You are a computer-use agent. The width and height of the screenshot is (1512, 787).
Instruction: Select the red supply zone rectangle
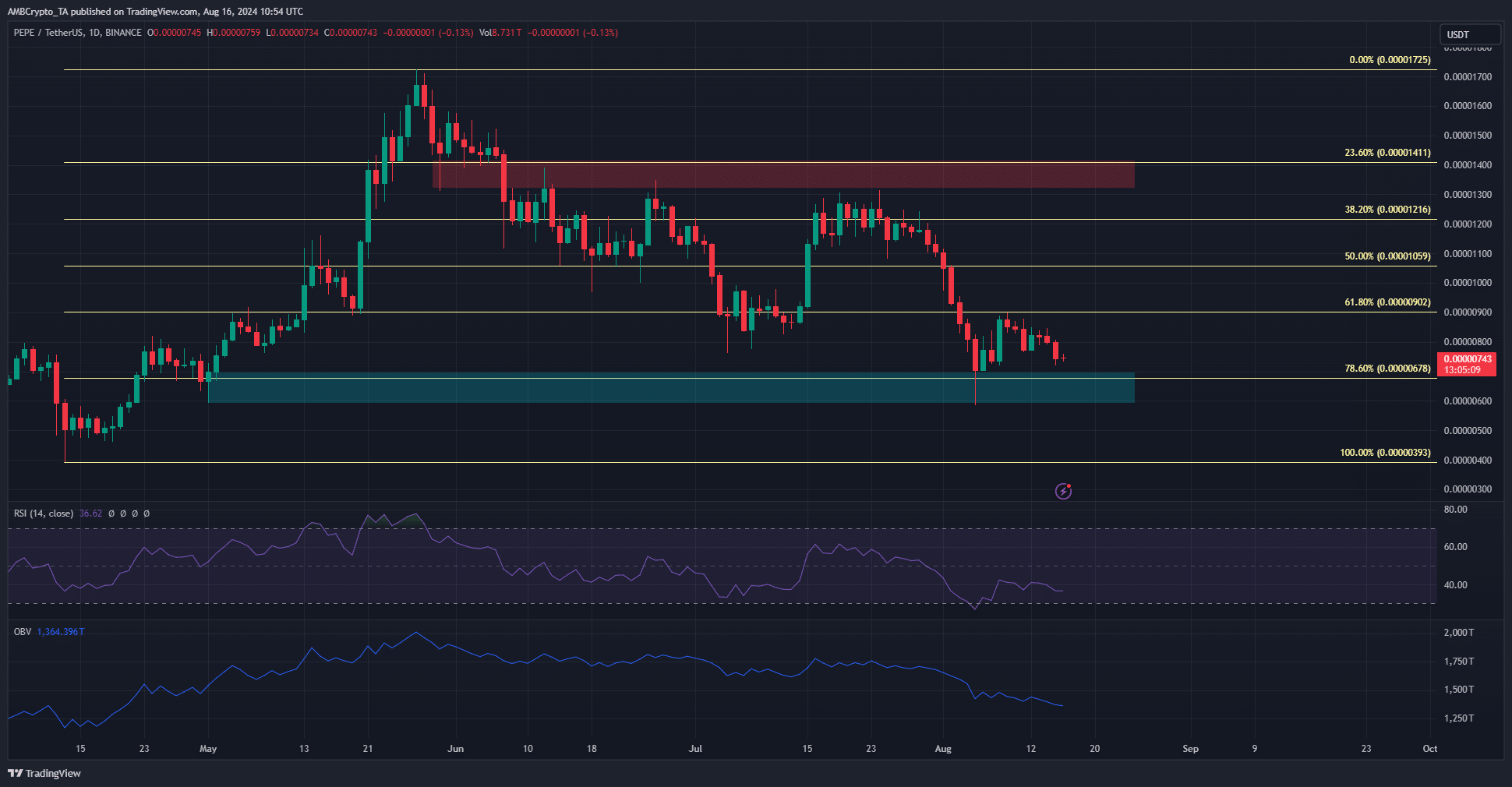(x=783, y=175)
